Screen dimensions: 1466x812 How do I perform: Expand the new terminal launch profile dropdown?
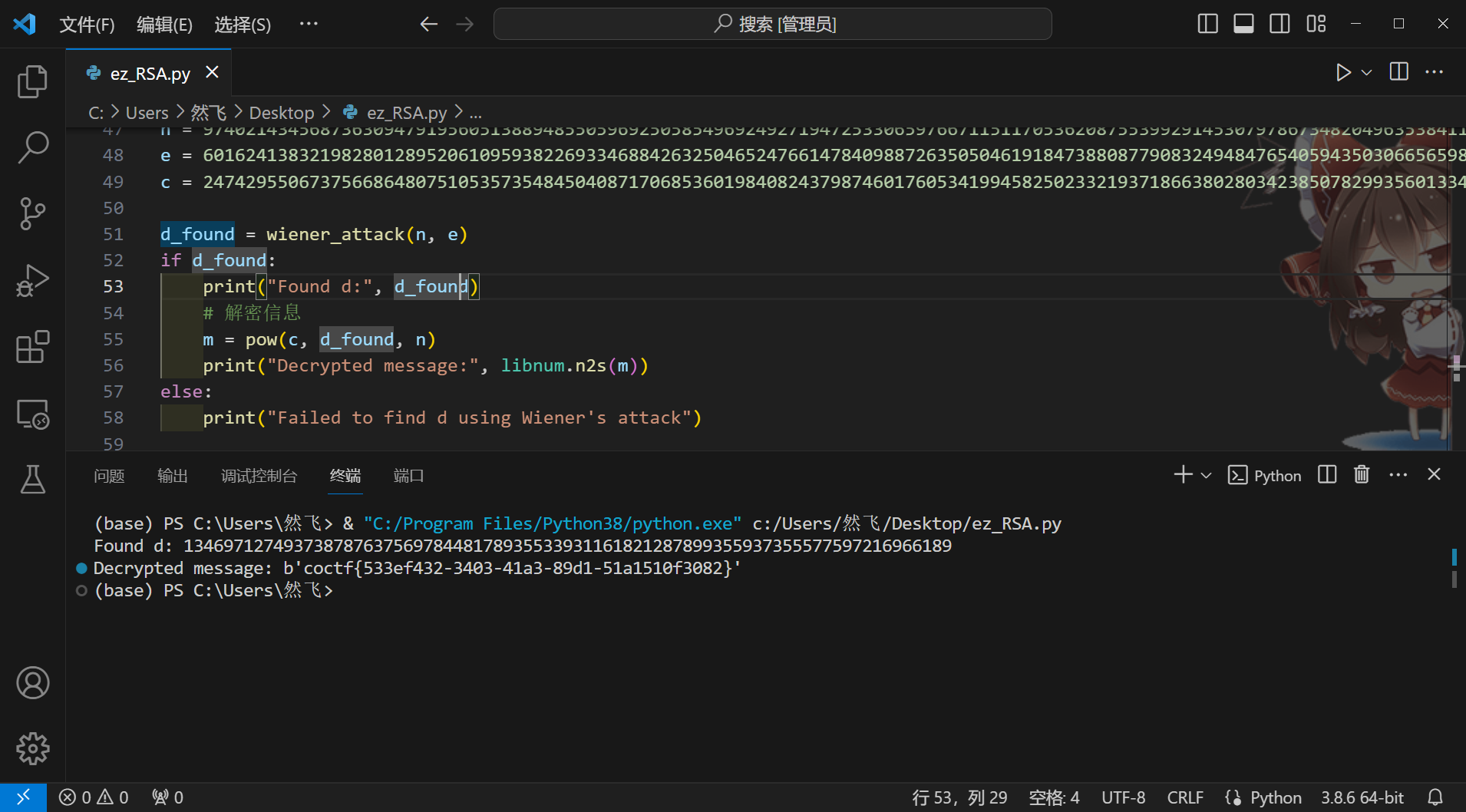(1206, 476)
